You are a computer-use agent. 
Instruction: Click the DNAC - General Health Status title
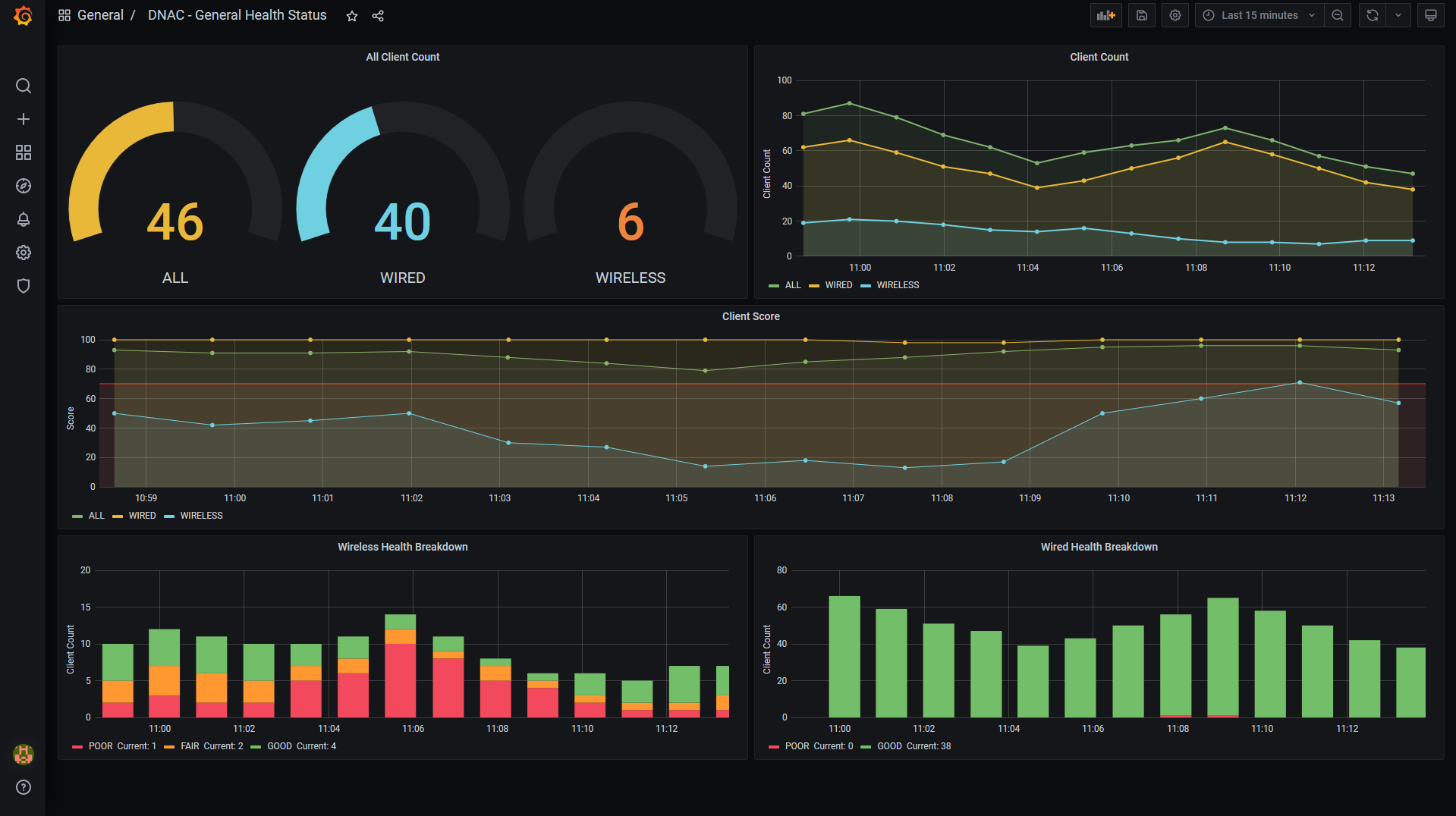[x=237, y=15]
